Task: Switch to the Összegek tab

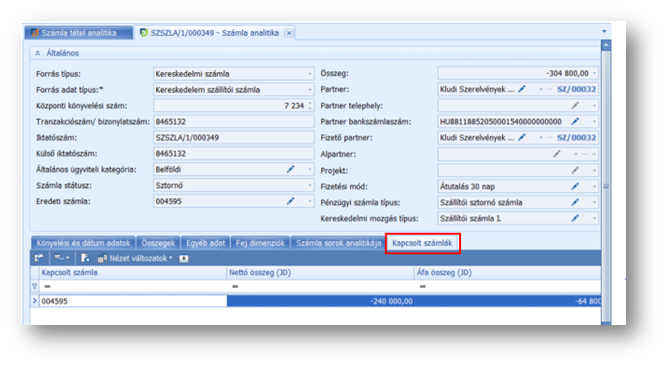Action: [x=158, y=243]
